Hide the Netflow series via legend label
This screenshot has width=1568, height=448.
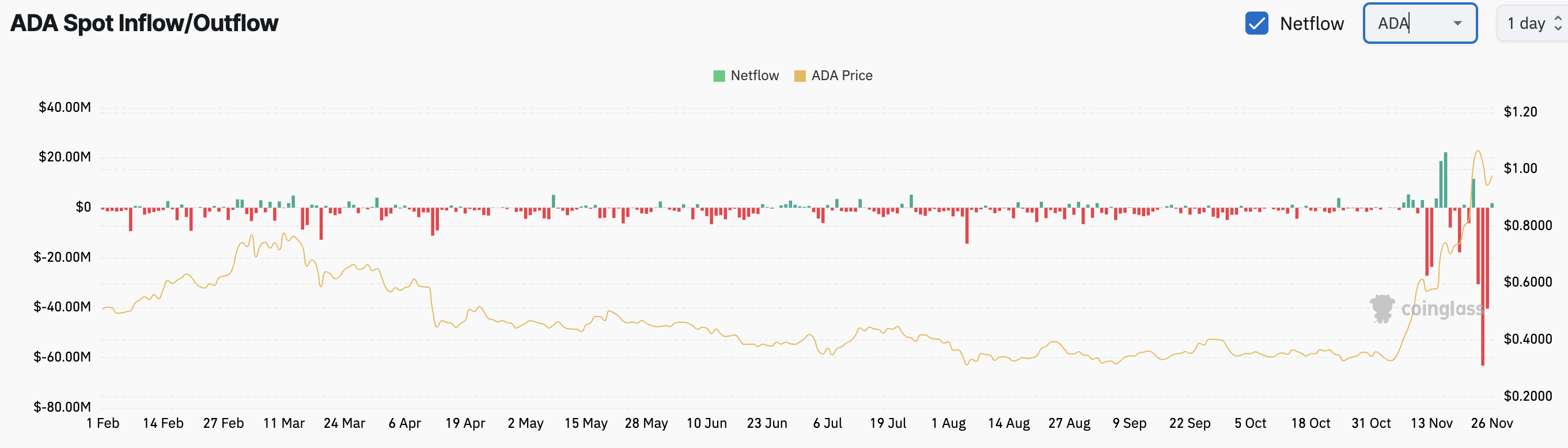[x=754, y=76]
